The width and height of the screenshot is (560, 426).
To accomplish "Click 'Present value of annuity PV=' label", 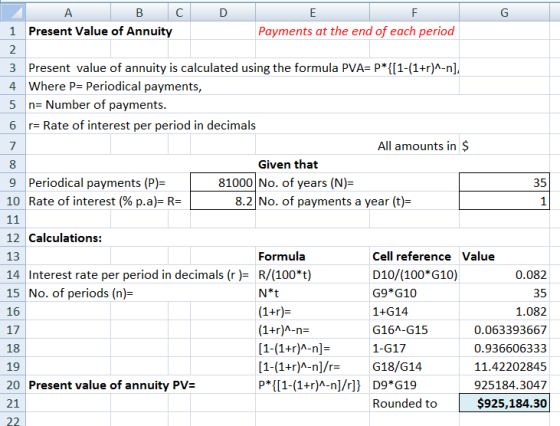I will coord(112,385).
